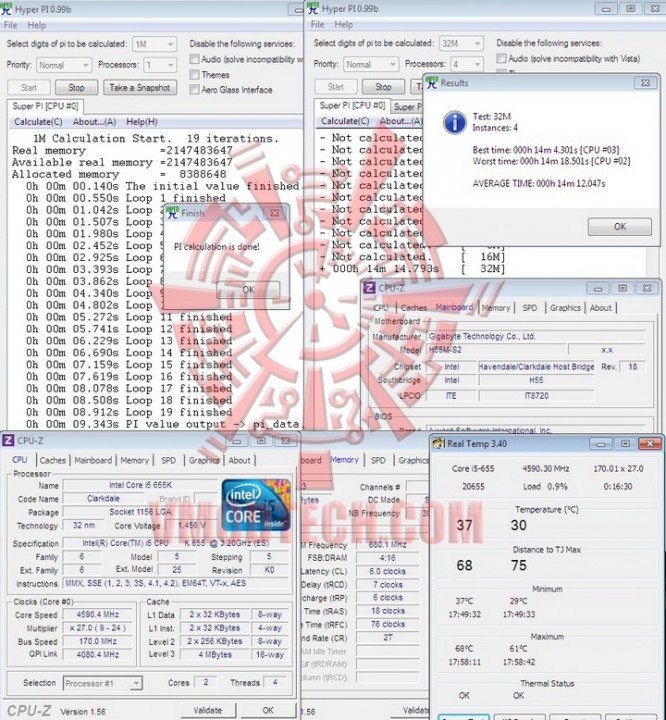The width and height of the screenshot is (666, 720).
Task: Click the Start button in right Hyper PI
Action: (335, 86)
